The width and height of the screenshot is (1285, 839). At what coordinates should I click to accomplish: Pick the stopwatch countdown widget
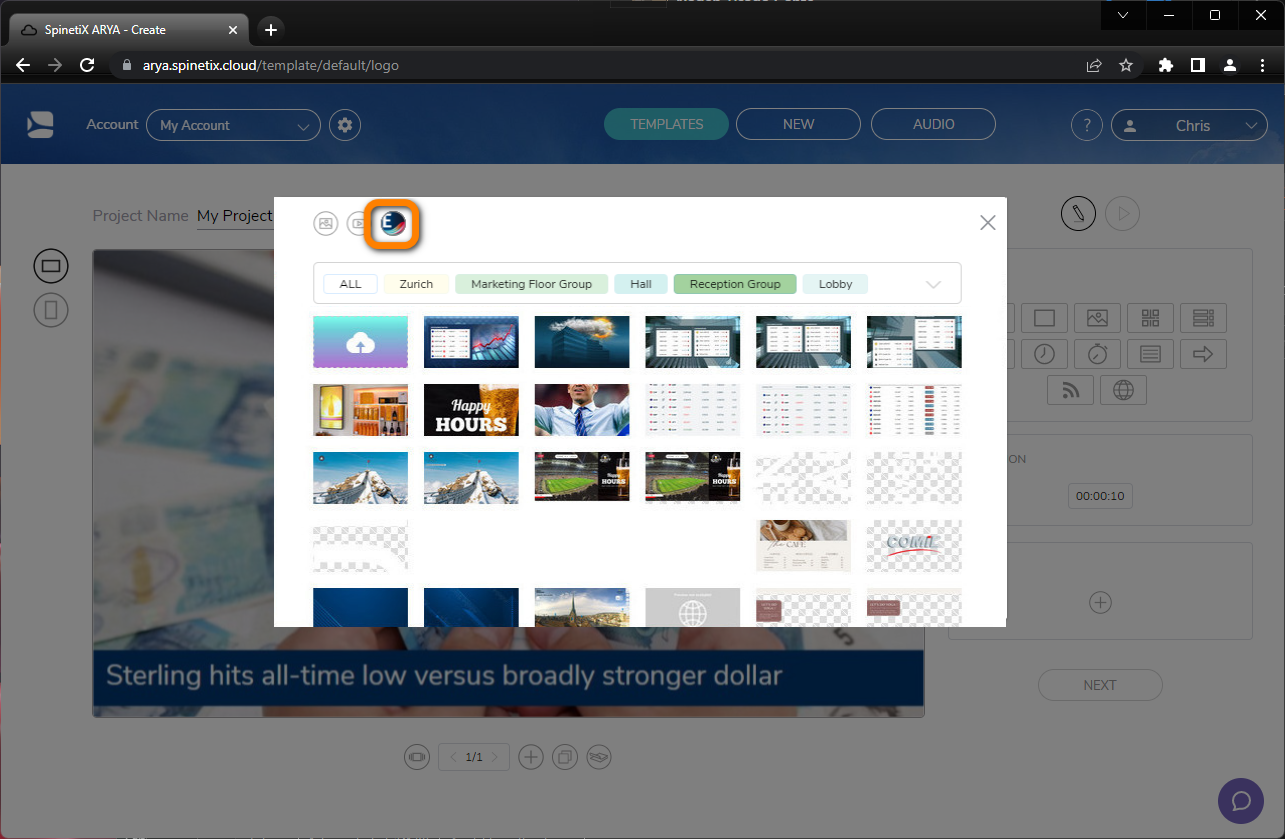click(1097, 353)
